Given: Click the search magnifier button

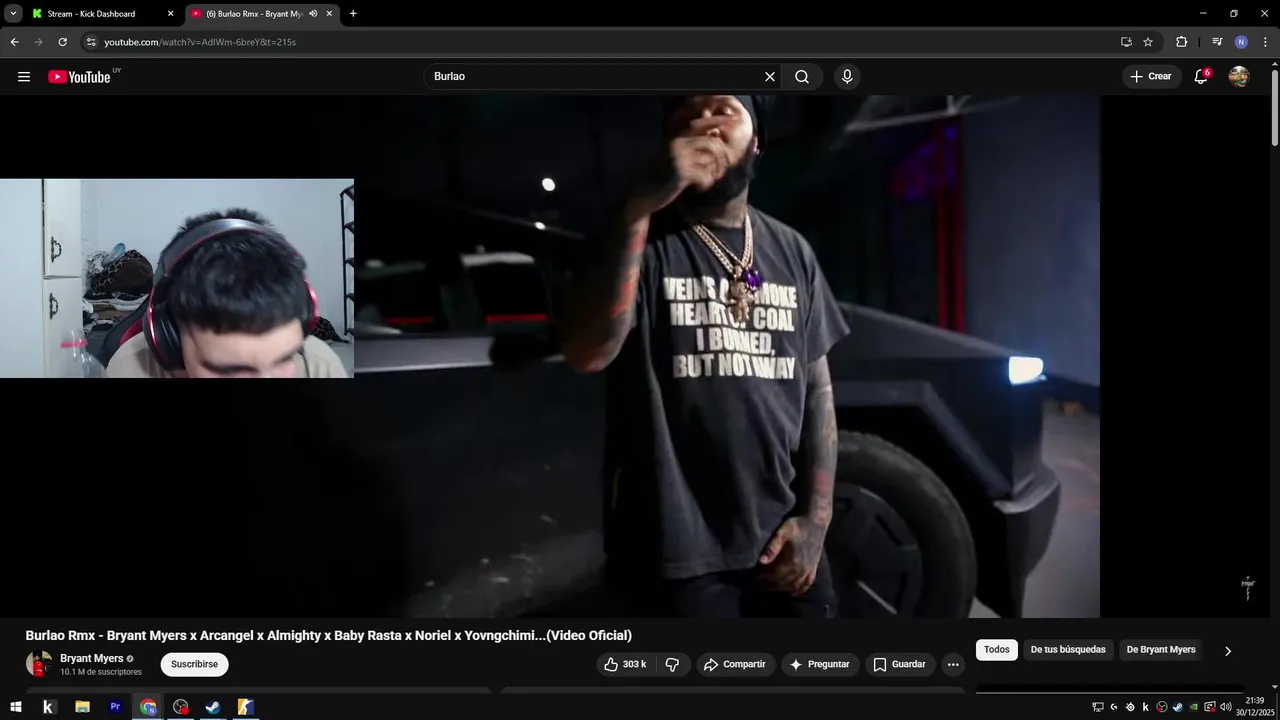Looking at the screenshot, I should pyautogui.click(x=802, y=76).
